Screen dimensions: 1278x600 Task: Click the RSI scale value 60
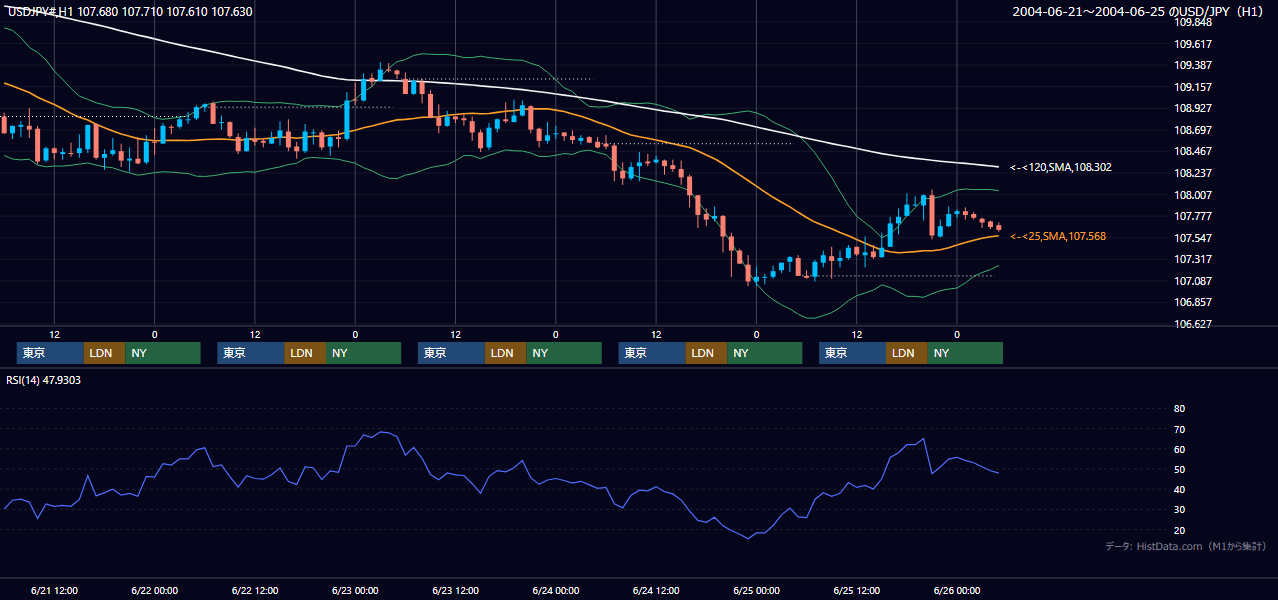coord(1179,449)
